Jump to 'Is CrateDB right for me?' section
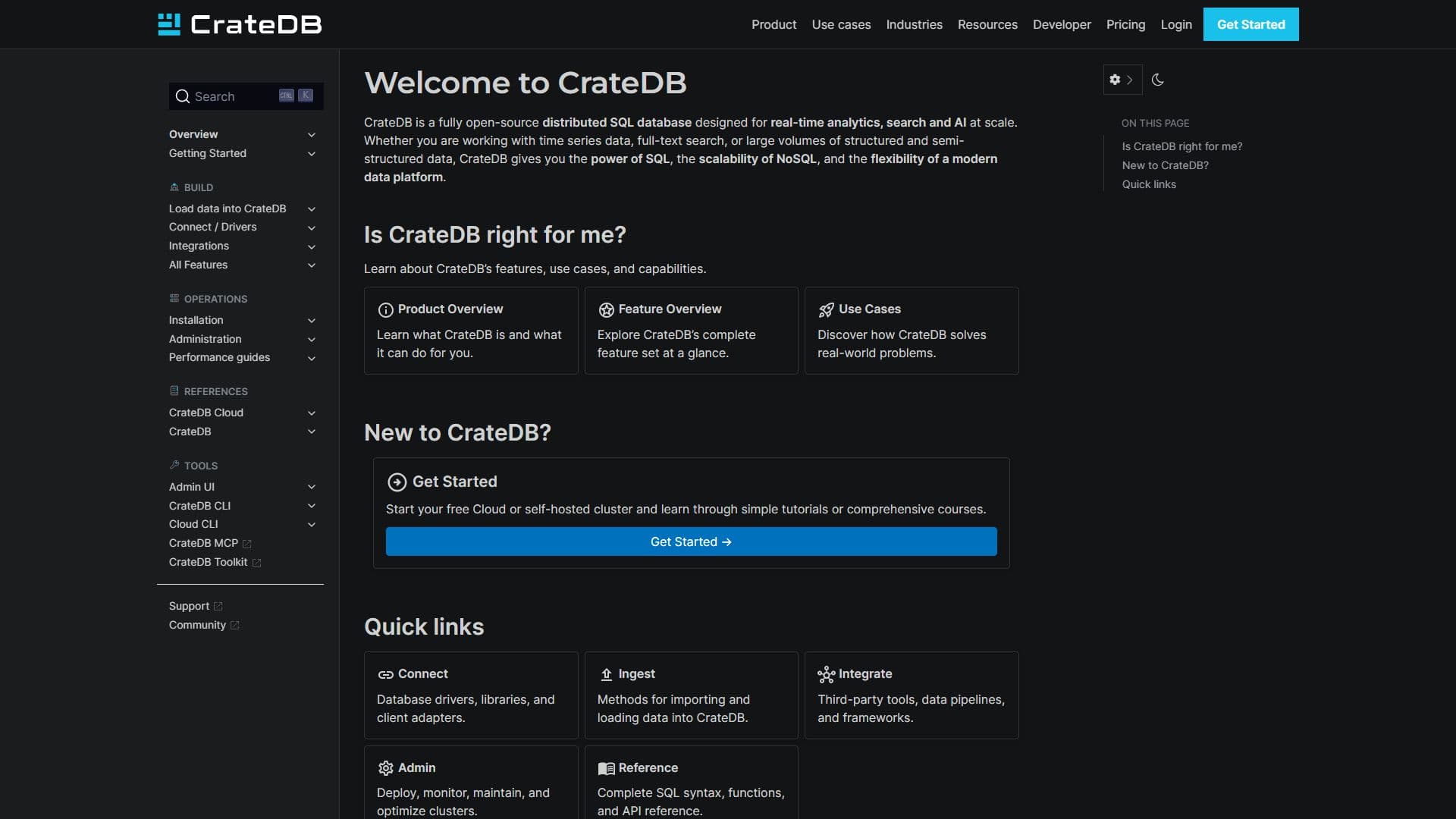Screen dimensions: 1456x819 [x=1181, y=146]
